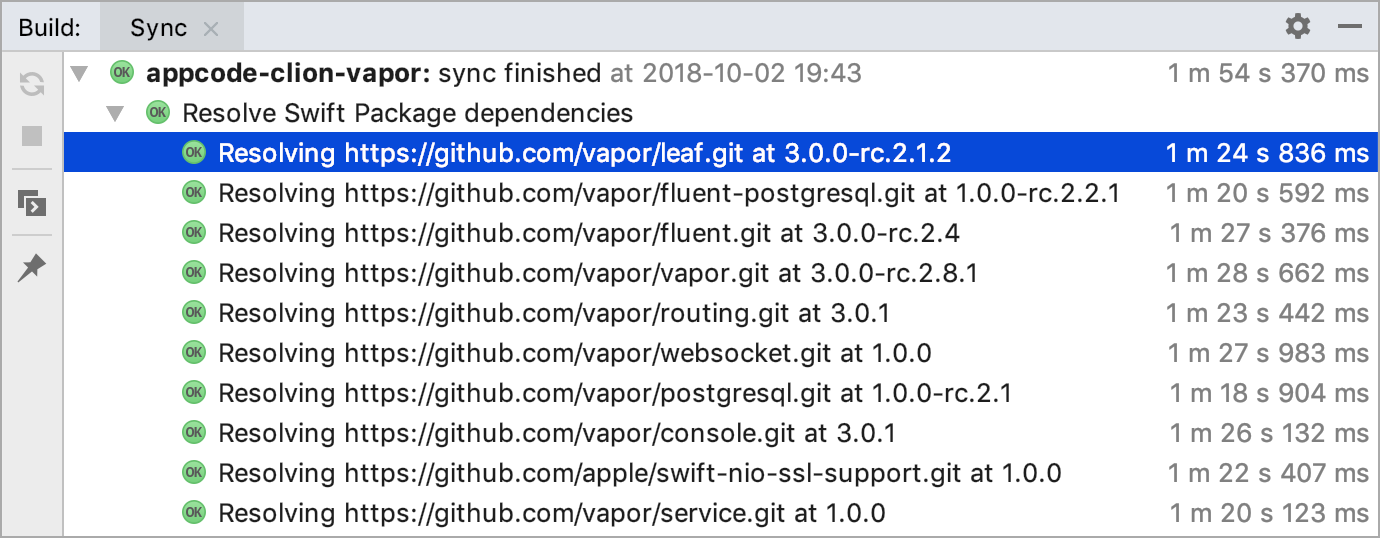Screen dimensions: 1380x538
Task: Collapse the appcode-clion-vapor root node
Action: tap(81, 73)
